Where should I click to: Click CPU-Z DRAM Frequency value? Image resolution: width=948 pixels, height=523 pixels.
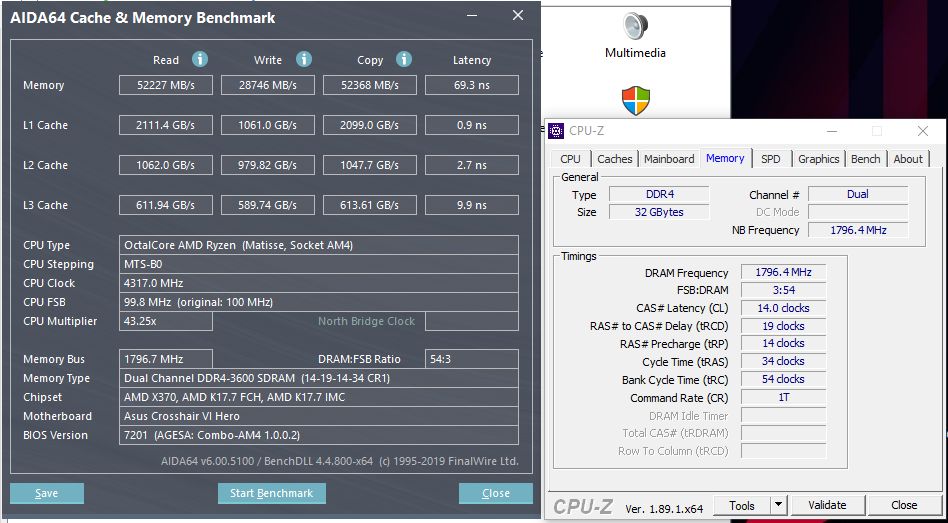click(x=784, y=272)
